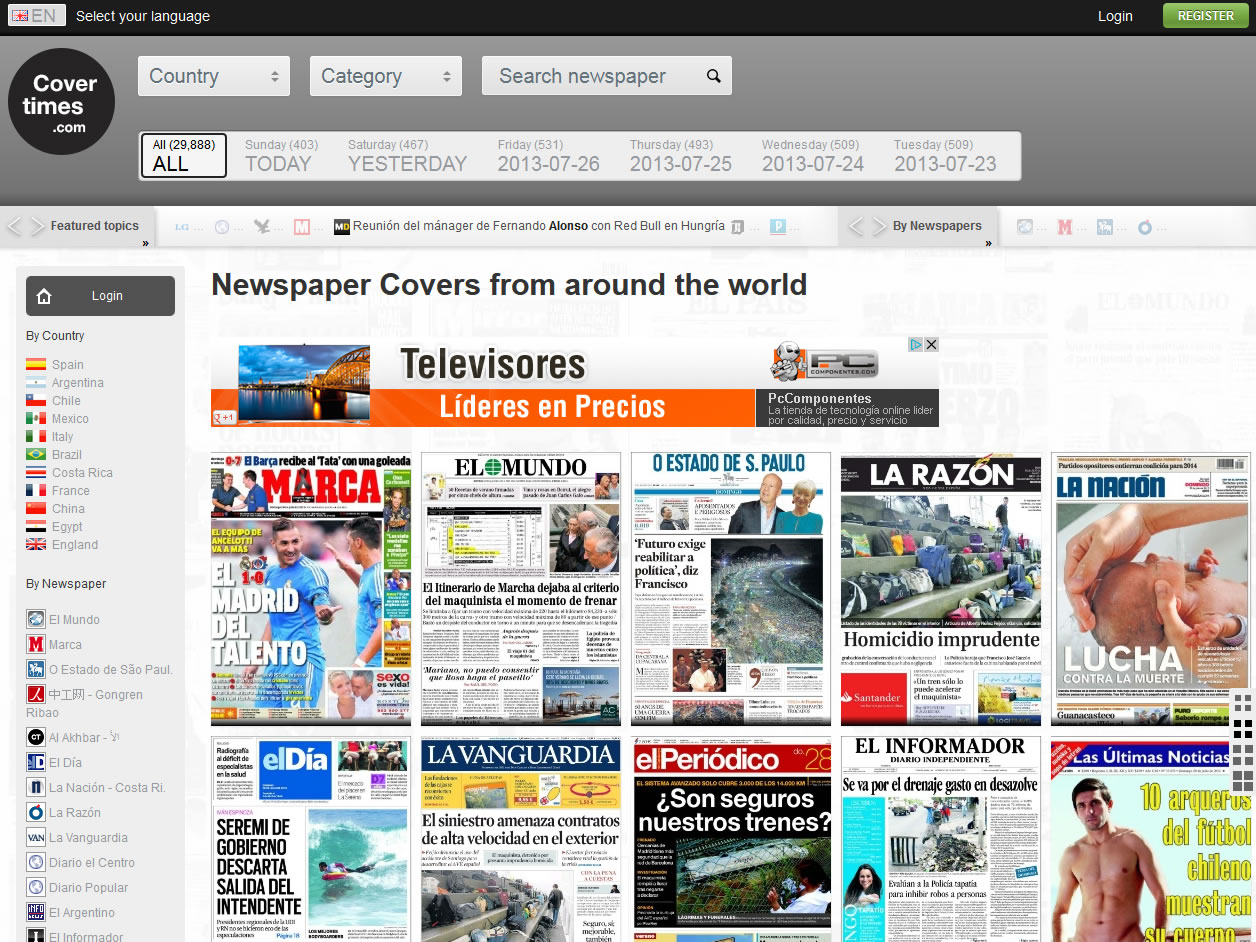Switch to the TODAY Sunday tab

coord(281,156)
